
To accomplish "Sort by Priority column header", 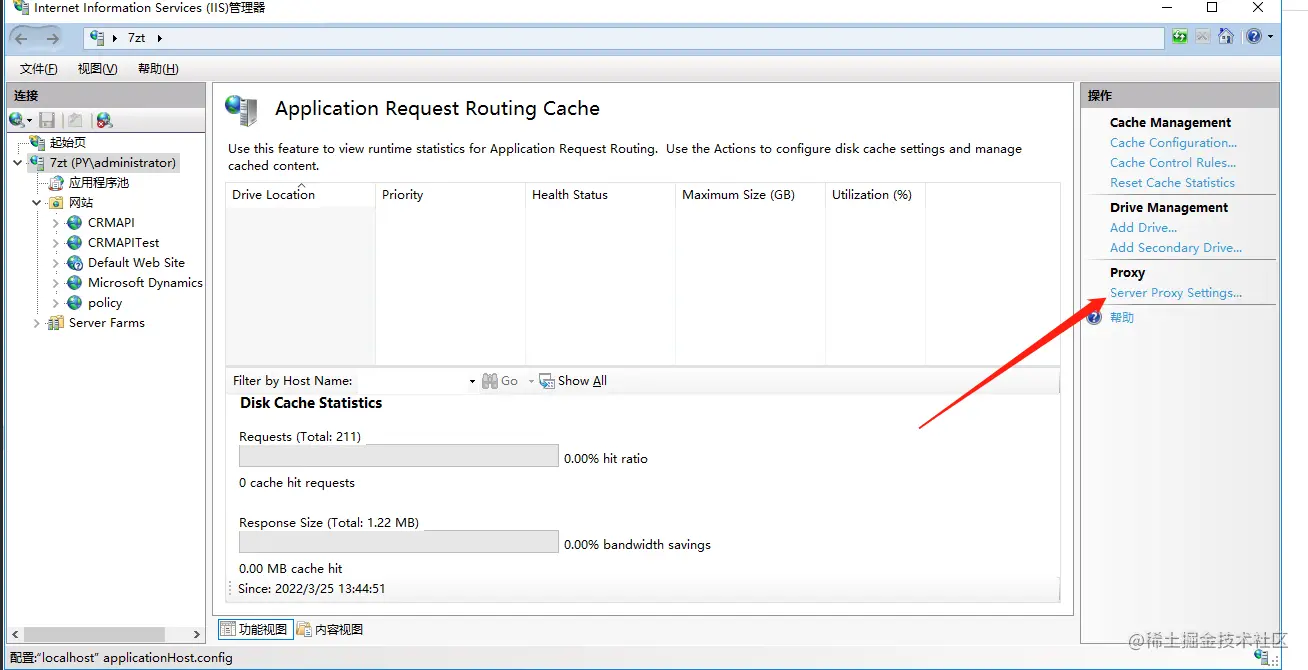I will click(450, 195).
